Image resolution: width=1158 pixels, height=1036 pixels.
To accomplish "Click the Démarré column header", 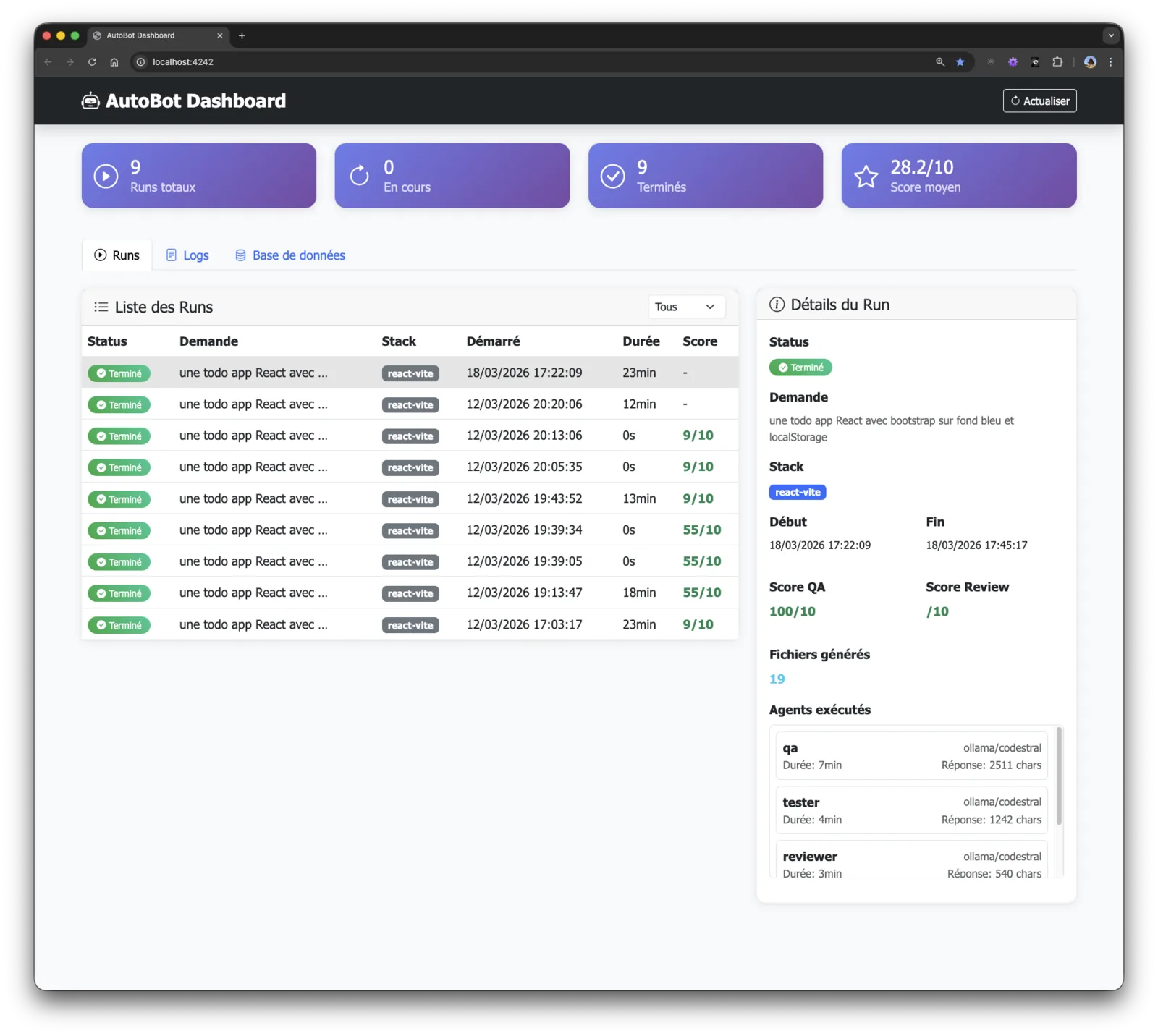I will point(493,341).
